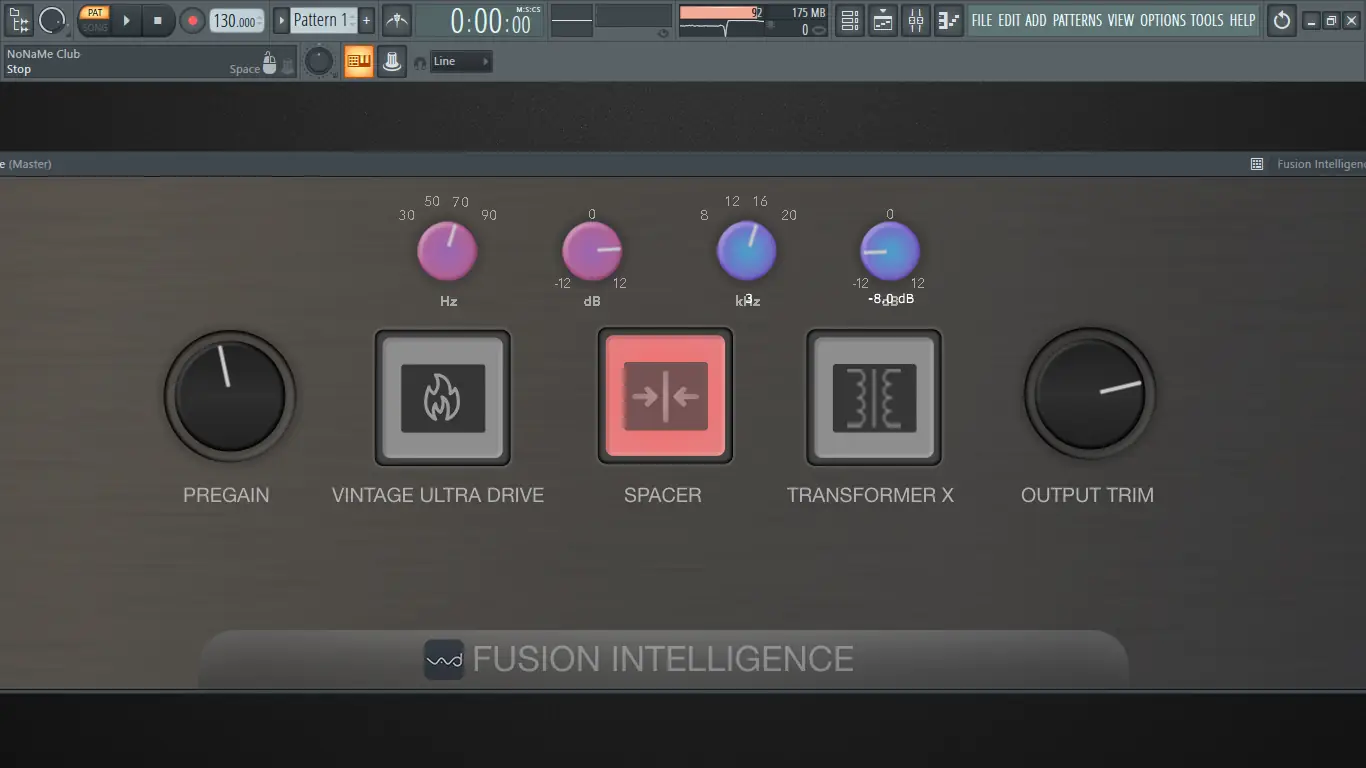Viewport: 1366px width, 768px height.
Task: Click the knob-shaped controller link icon
Action: click(392, 62)
